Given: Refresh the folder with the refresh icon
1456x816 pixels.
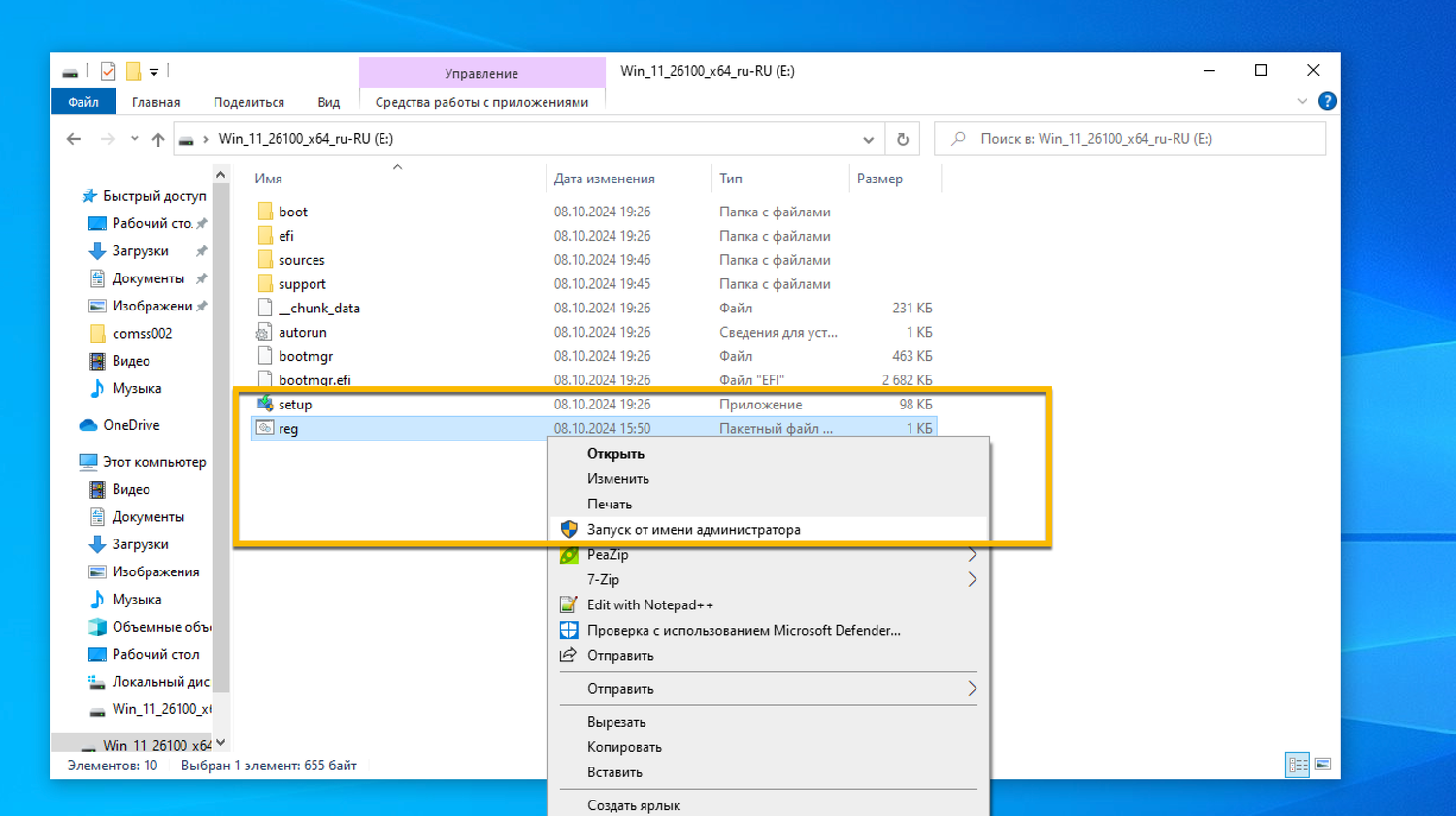Looking at the screenshot, I should (903, 139).
